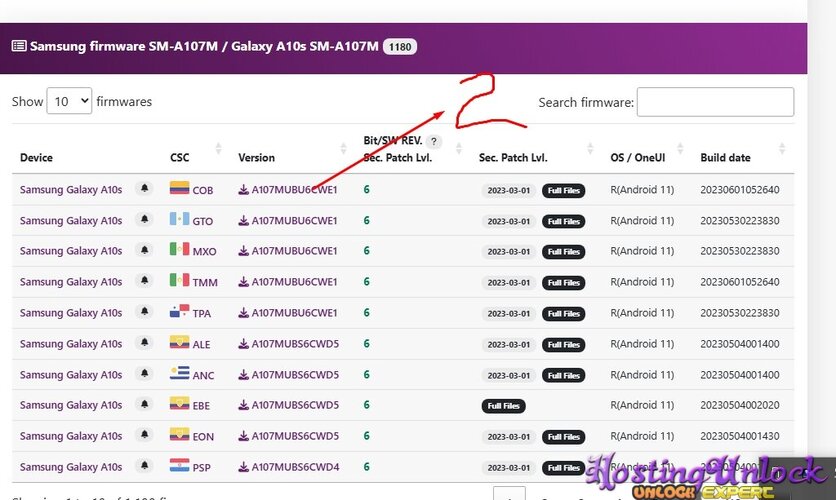Click the Colombia flag next to COB

tap(180, 188)
